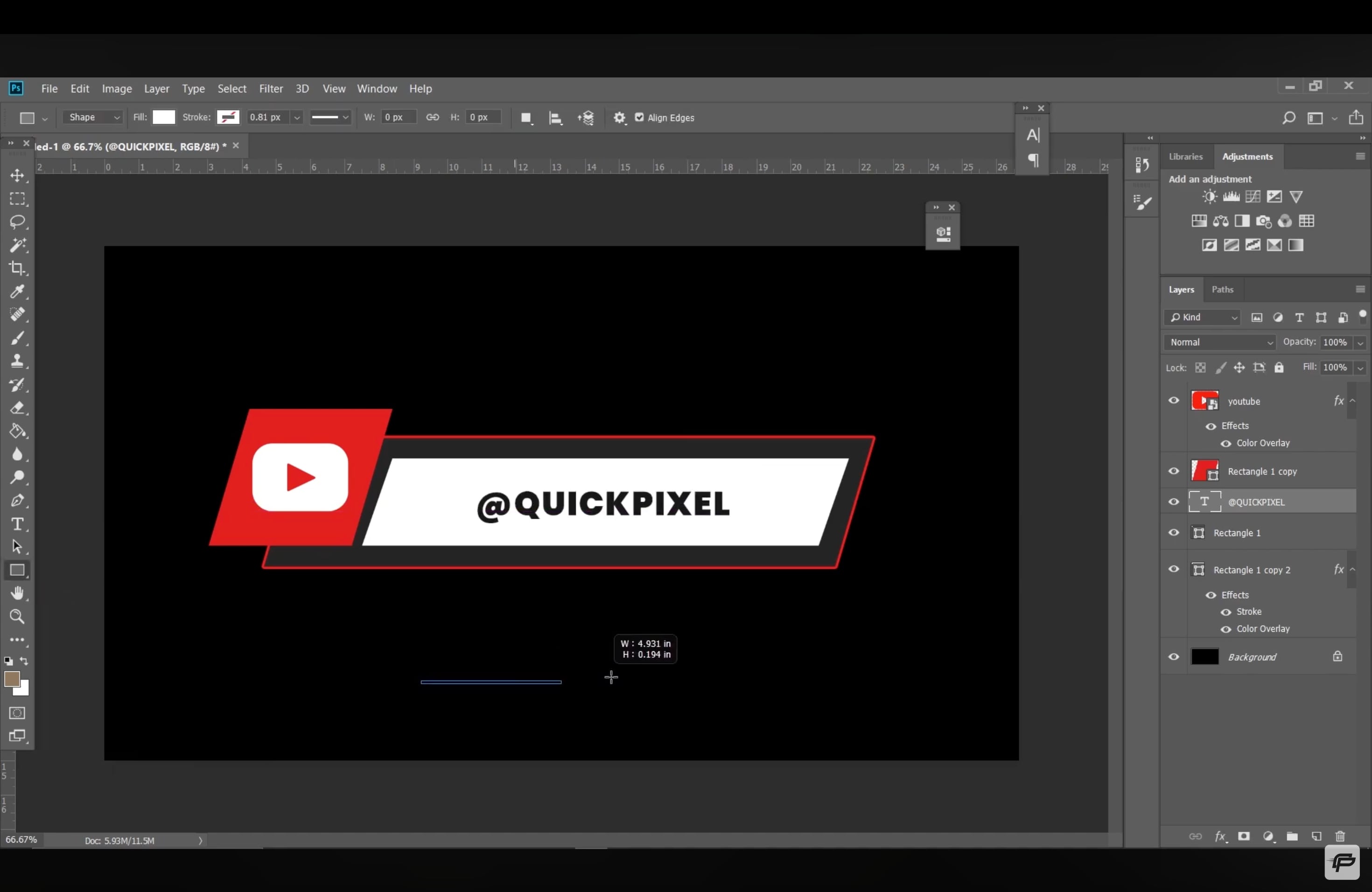1372x892 pixels.
Task: Hide the Background layer
Action: (1174, 657)
